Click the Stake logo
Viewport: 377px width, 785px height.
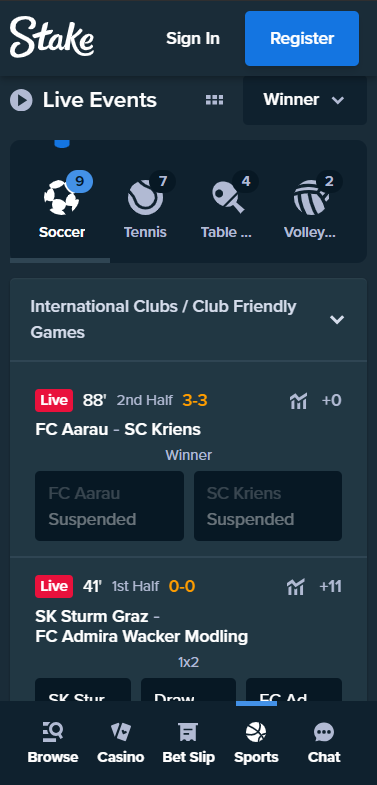(52, 37)
